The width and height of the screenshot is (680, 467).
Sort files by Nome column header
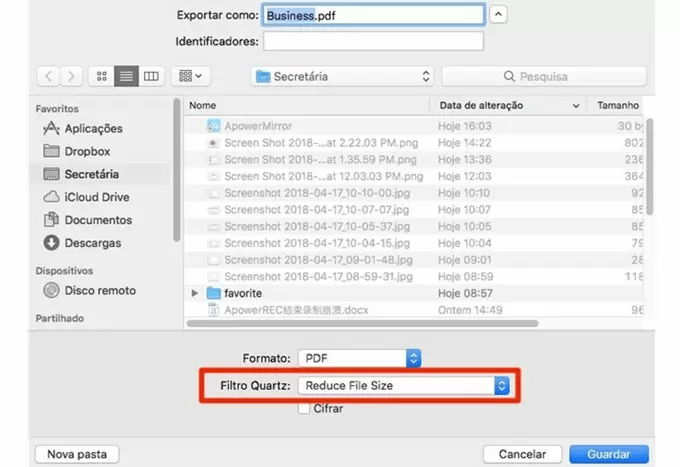click(305, 105)
